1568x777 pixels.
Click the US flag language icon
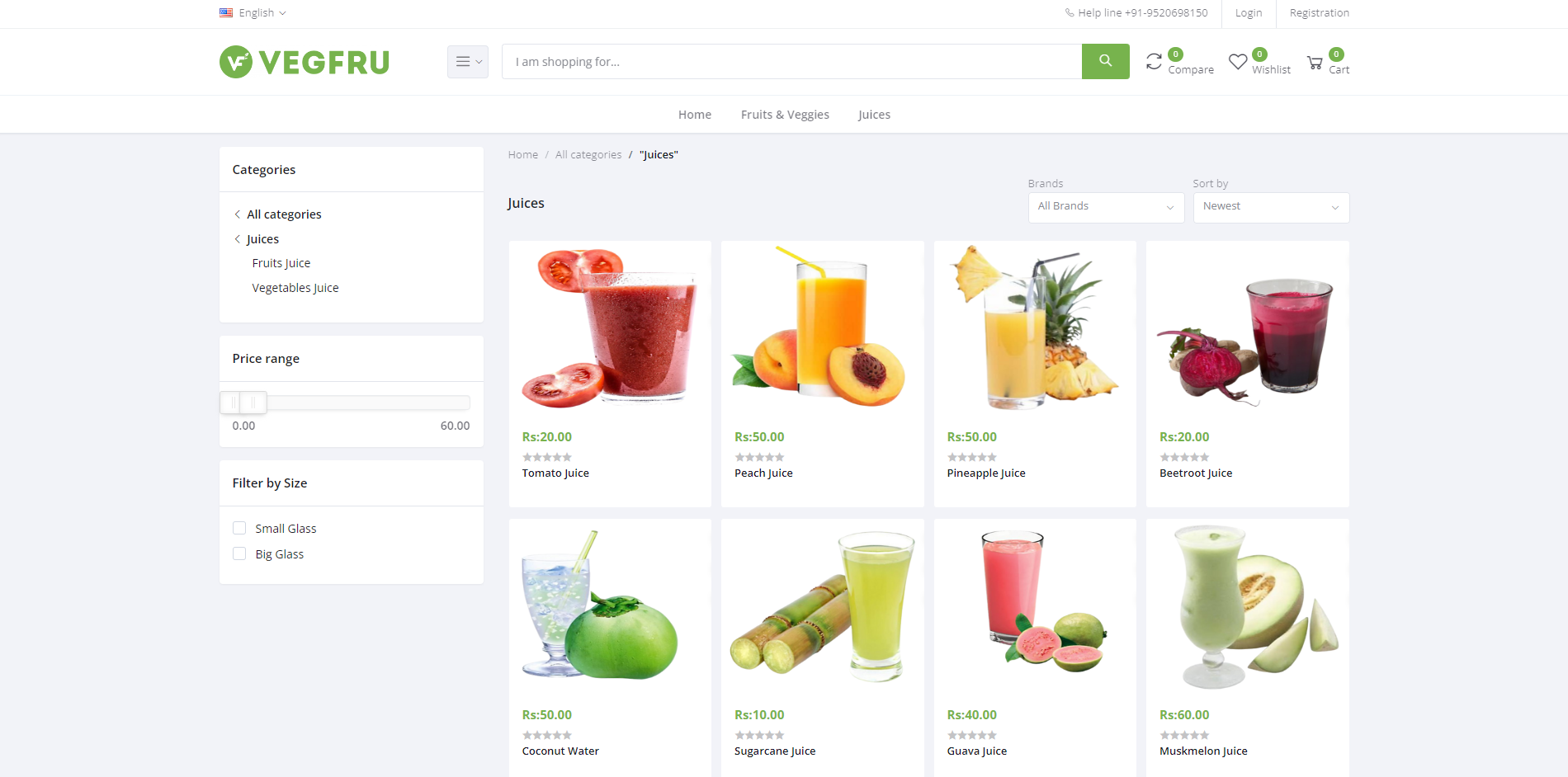click(226, 12)
